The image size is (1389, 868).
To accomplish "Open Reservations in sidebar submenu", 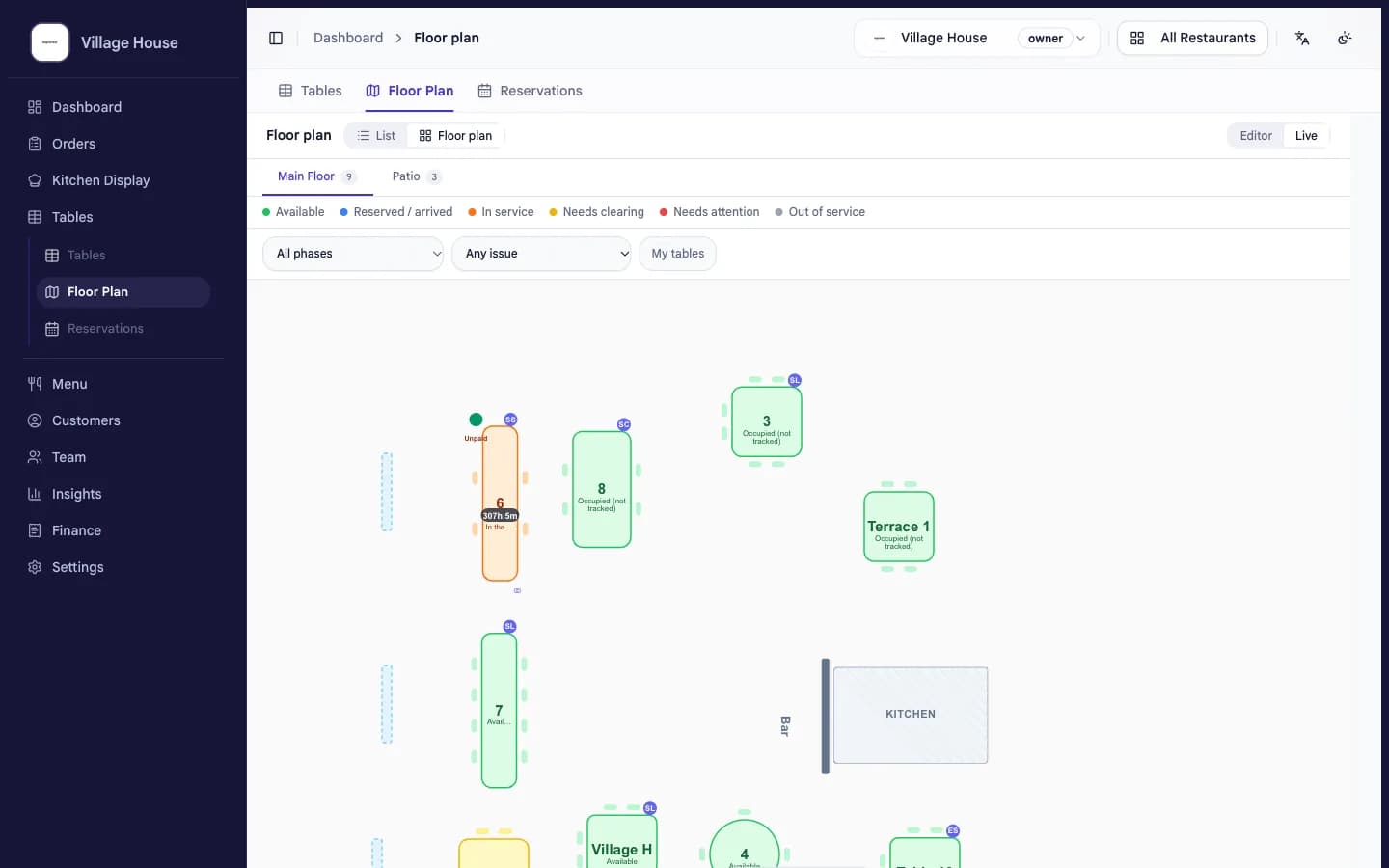I will (123, 329).
